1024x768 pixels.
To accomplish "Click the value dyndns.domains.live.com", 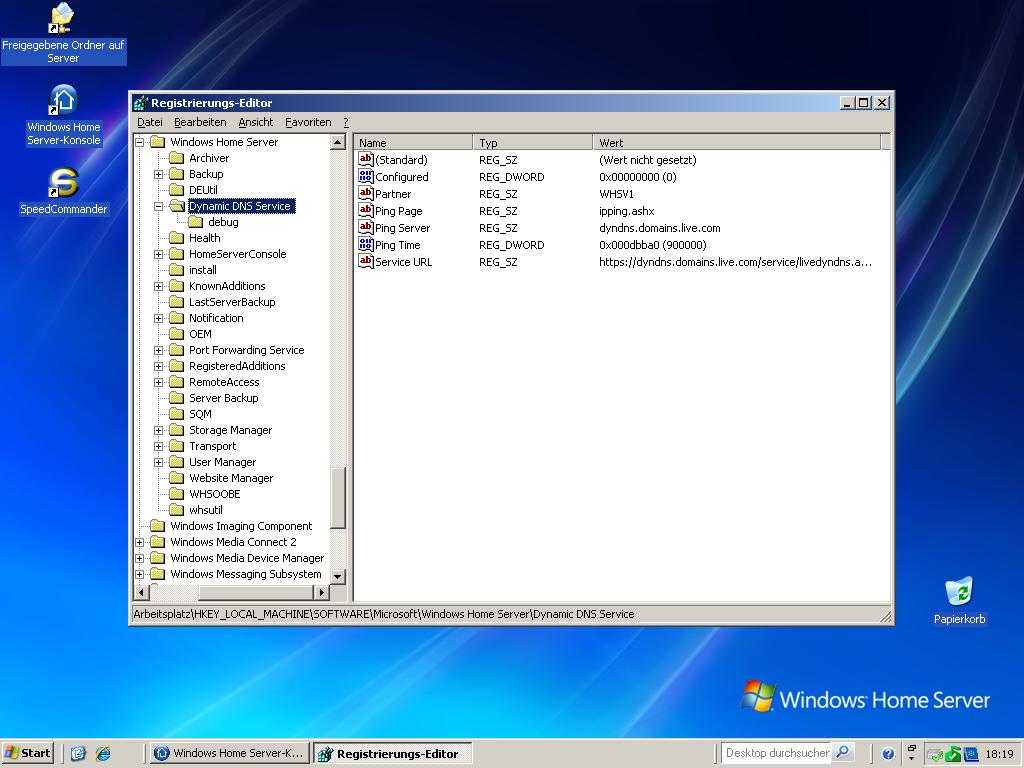I will click(x=660, y=228).
